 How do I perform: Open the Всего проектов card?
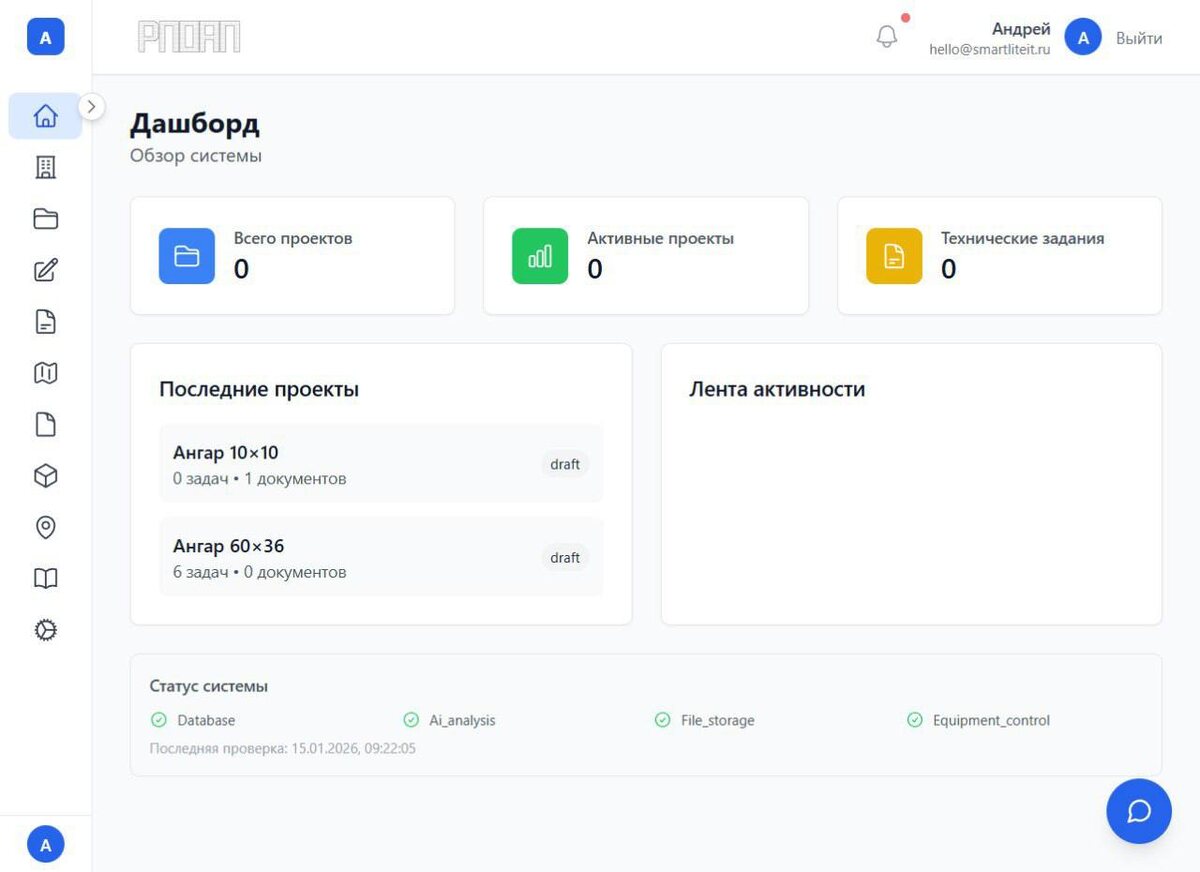pyautogui.click(x=292, y=256)
